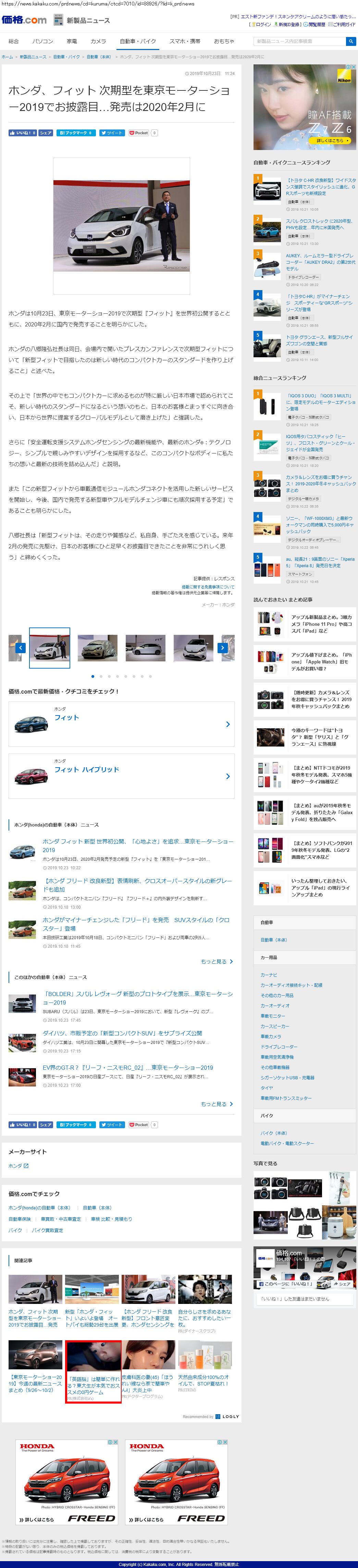Open the スバル クロストレック ranking article
The width and height of the screenshot is (358, 1568).
320,224
